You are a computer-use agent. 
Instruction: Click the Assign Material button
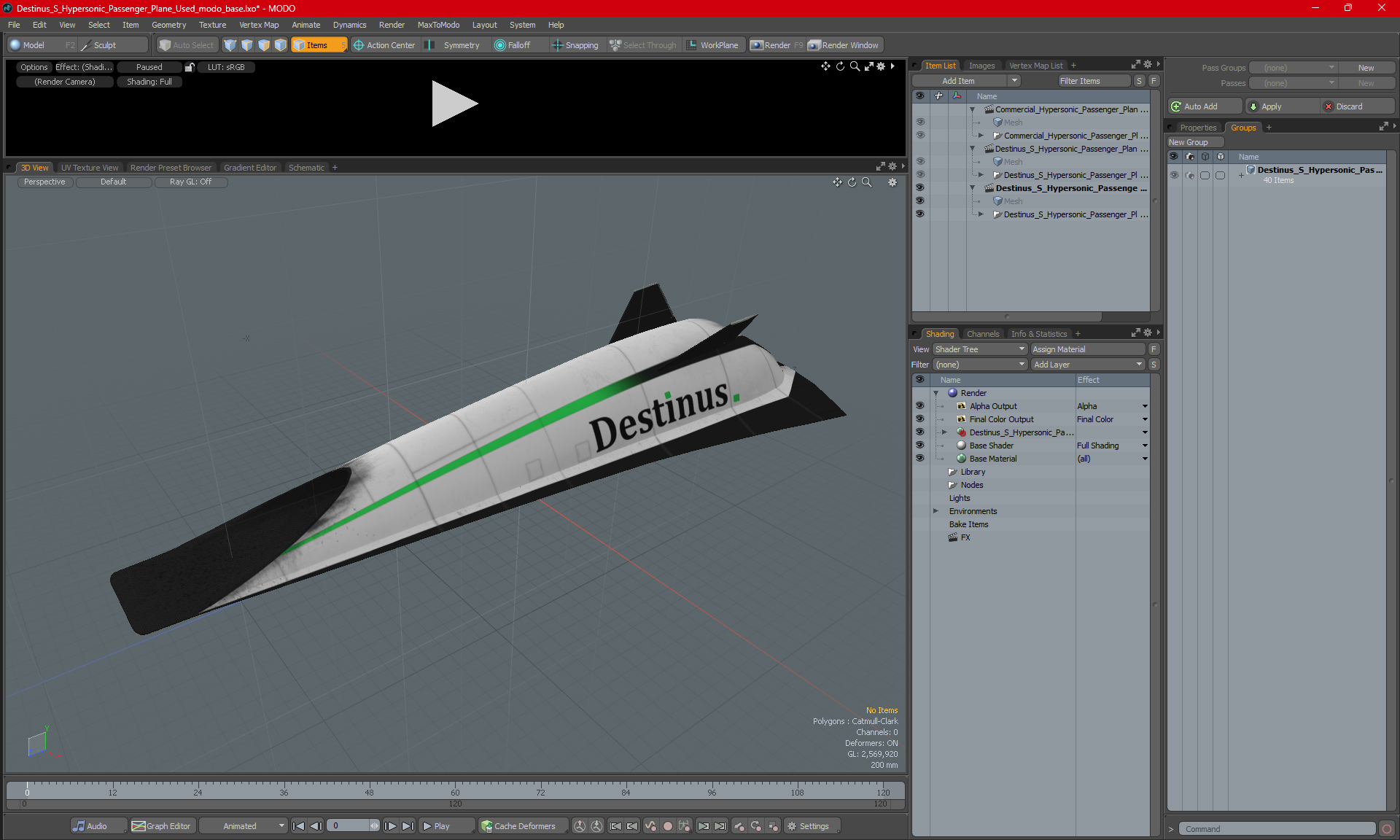(x=1087, y=349)
